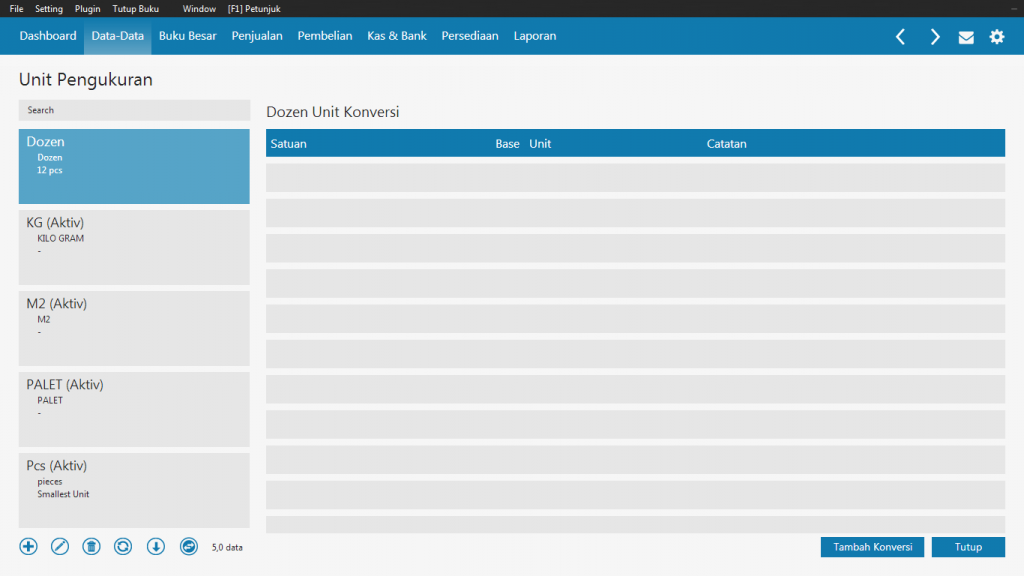Click the edit unit pencil icon
Screen dimensions: 1024x576
click(60, 546)
